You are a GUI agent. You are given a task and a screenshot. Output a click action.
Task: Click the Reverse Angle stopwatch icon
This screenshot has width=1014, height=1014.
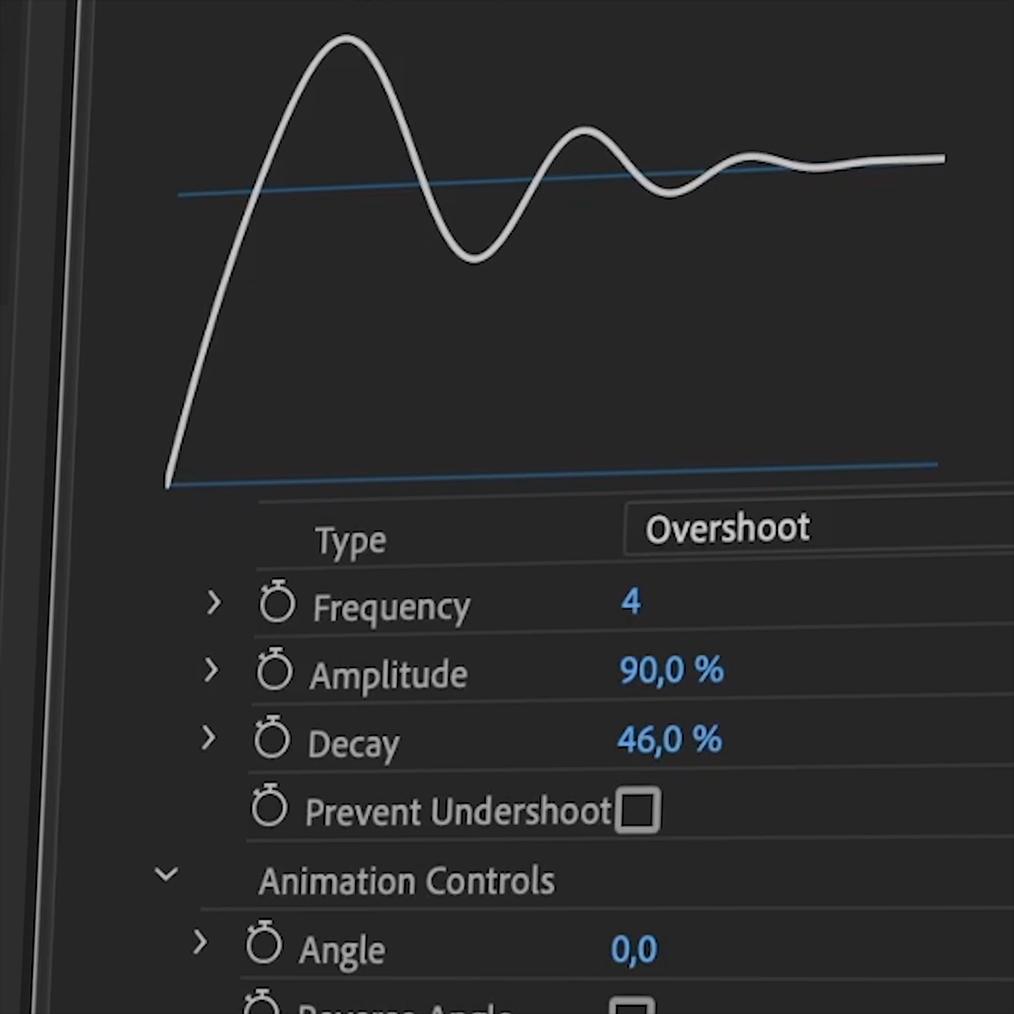point(262,1004)
